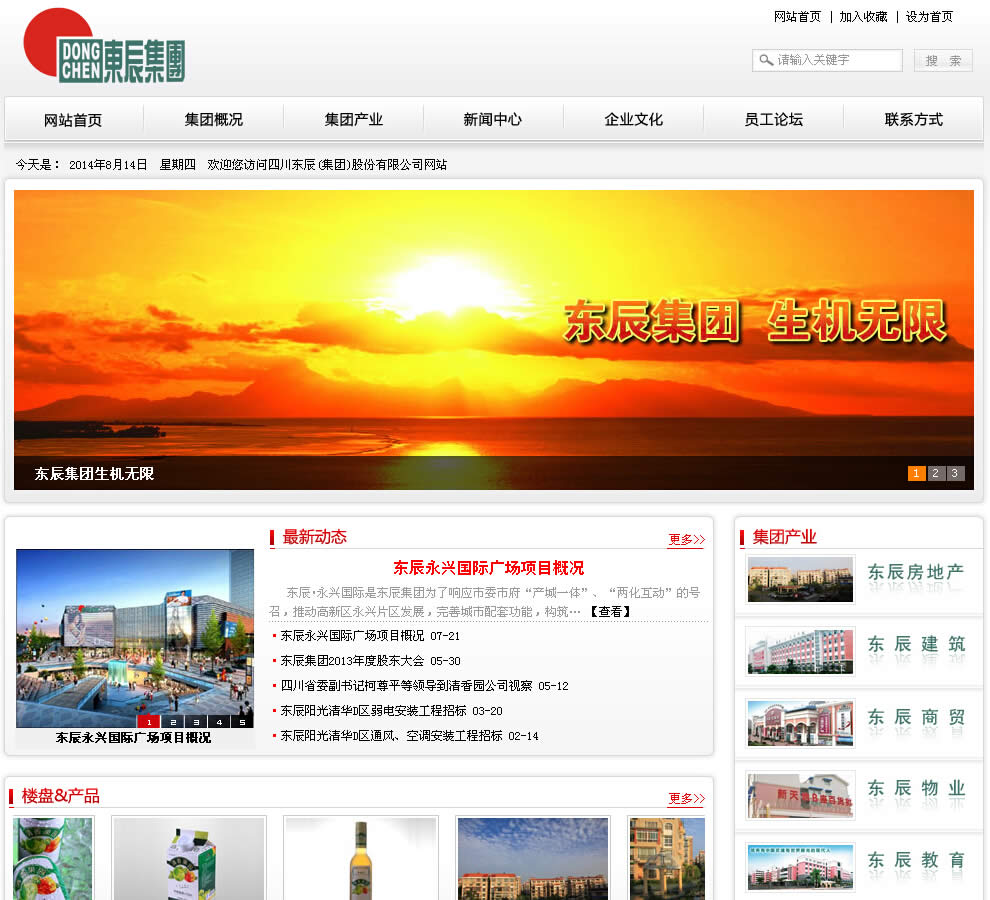The image size is (990, 900).
Task: Open 集团概况 in navigation bar
Action: click(213, 120)
